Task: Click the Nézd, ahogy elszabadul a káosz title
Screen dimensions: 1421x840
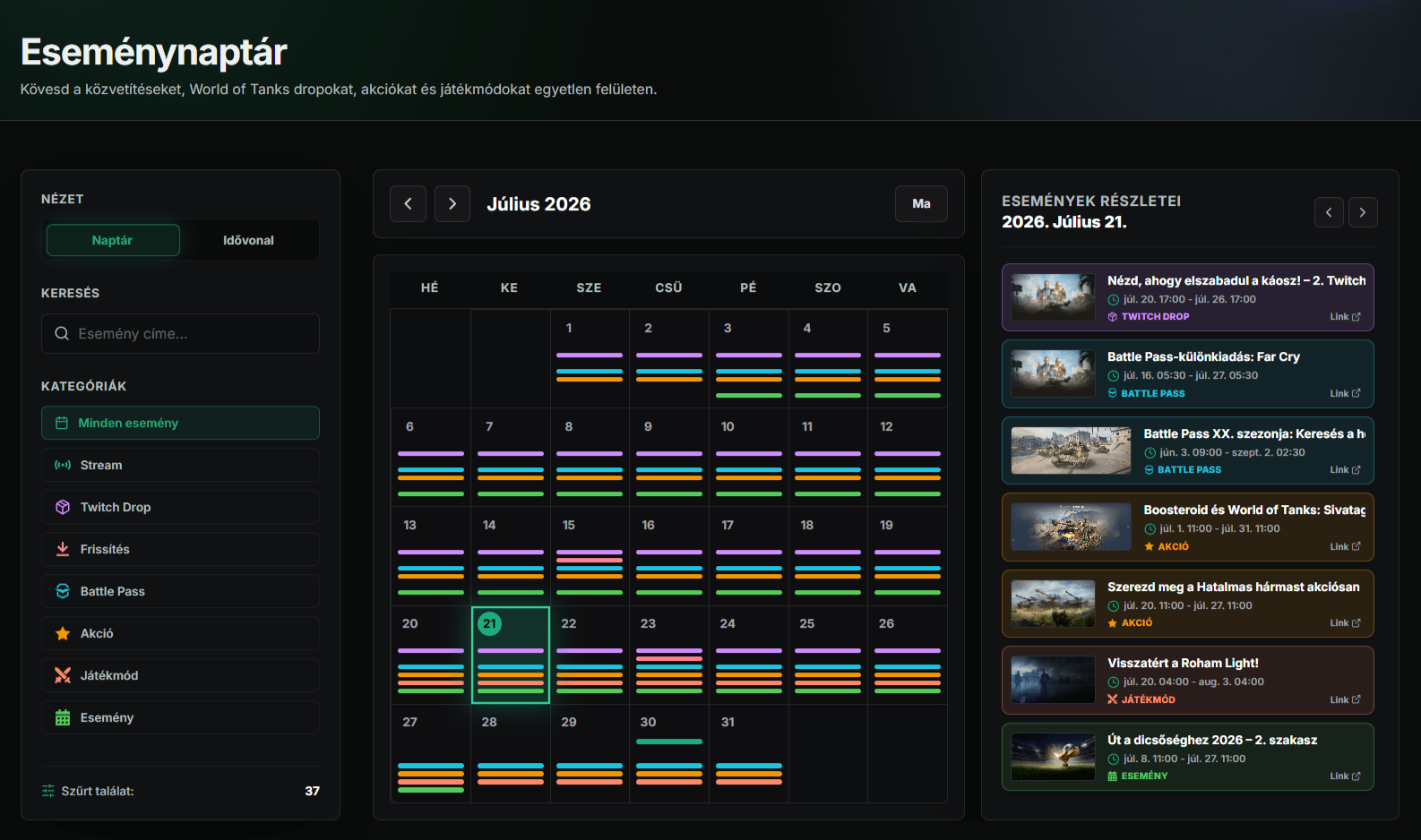Action: [x=1236, y=280]
